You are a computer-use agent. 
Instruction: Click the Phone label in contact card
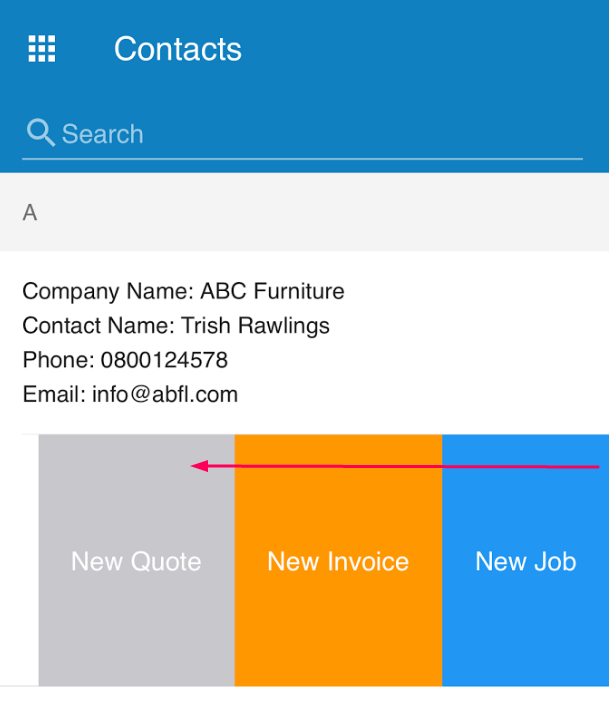click(x=58, y=360)
